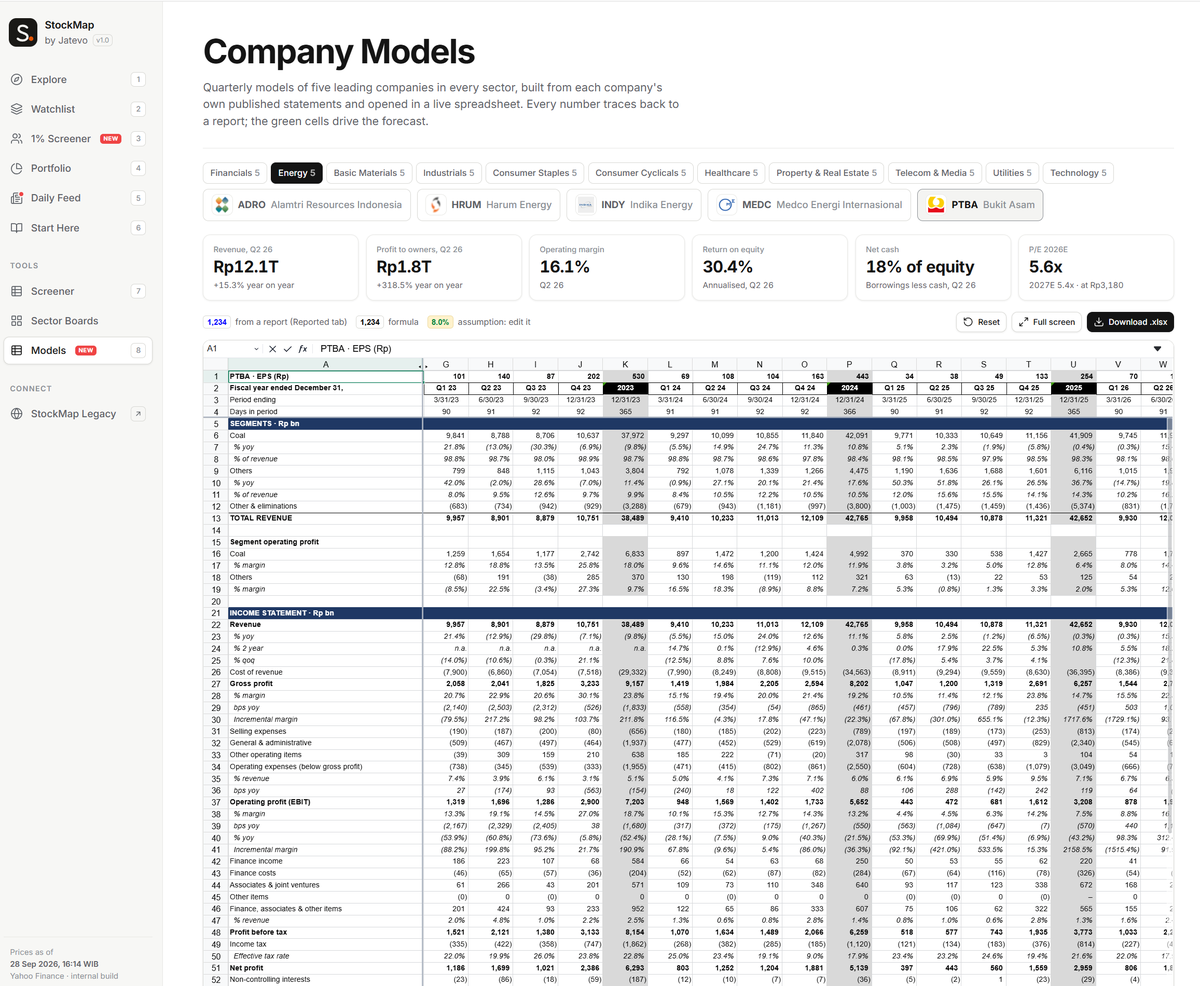Image resolution: width=1200 pixels, height=986 pixels.
Task: Click the P/E 2026E 5.6x card
Action: click(1095, 268)
